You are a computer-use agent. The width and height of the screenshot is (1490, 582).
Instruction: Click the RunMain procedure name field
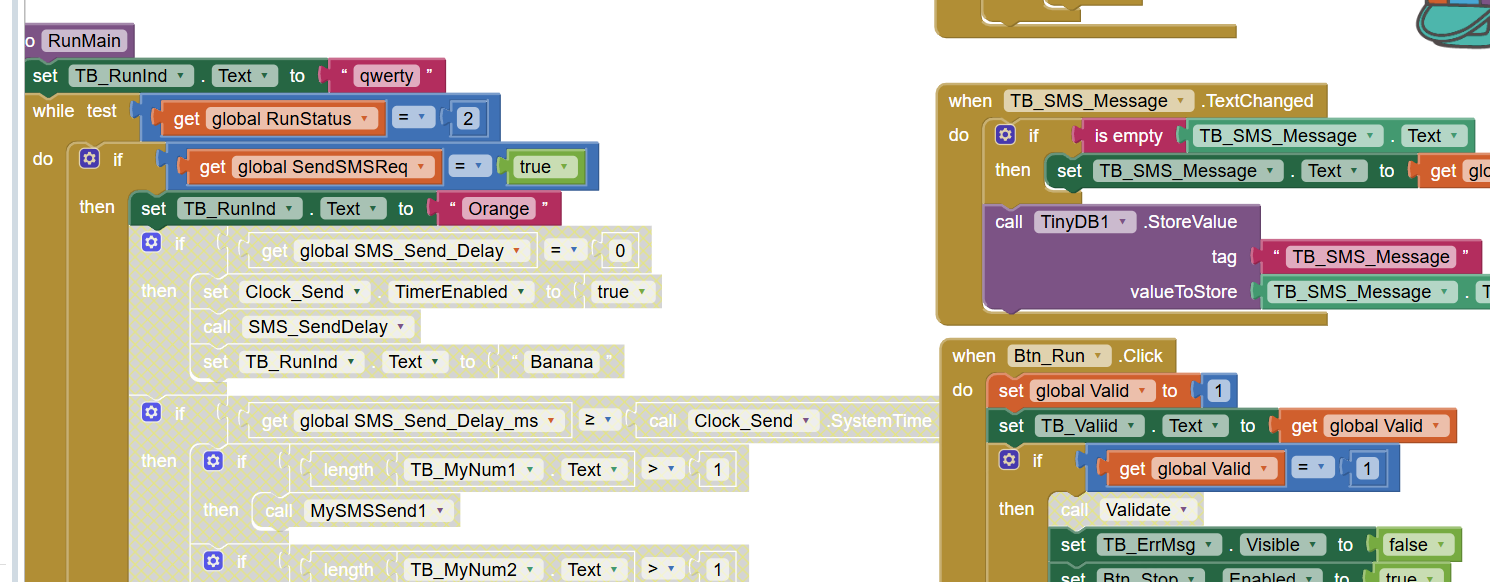[x=85, y=41]
